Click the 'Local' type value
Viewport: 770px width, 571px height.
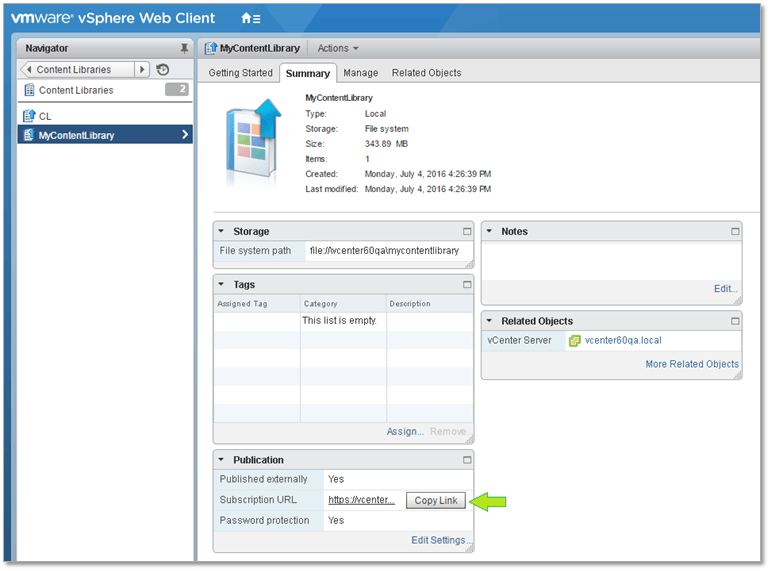375,113
